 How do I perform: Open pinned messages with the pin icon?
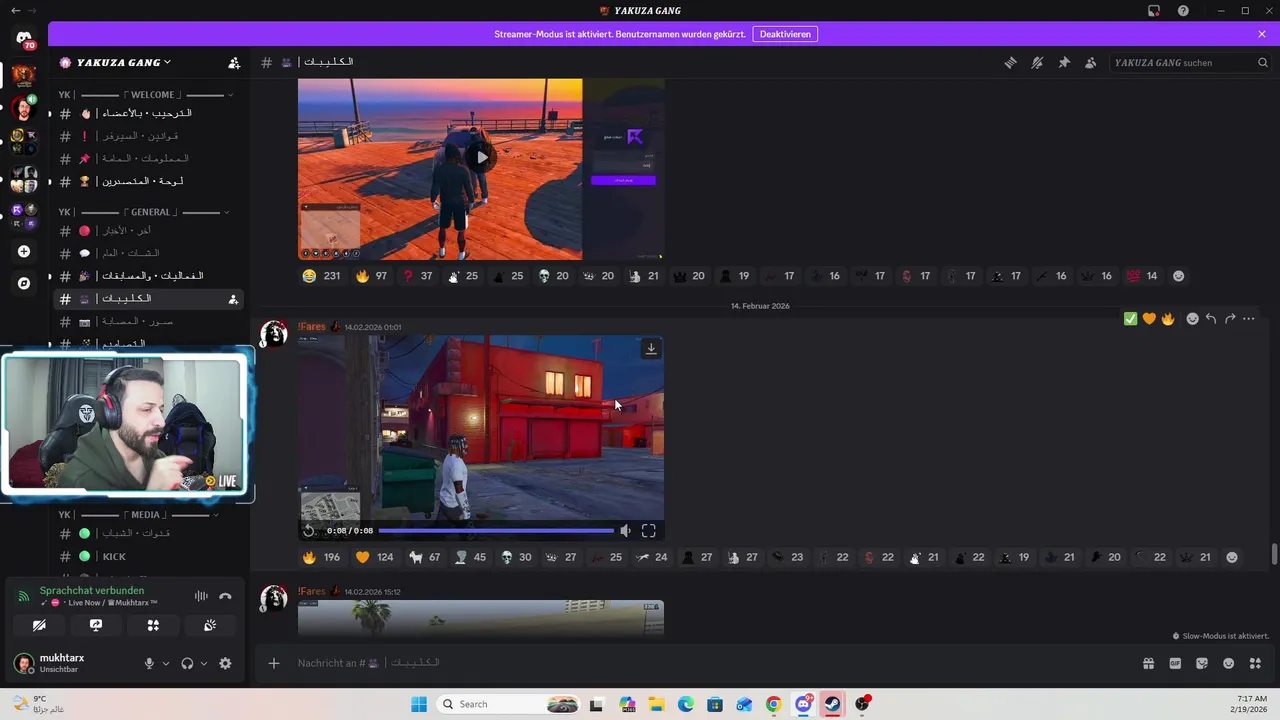1064,62
